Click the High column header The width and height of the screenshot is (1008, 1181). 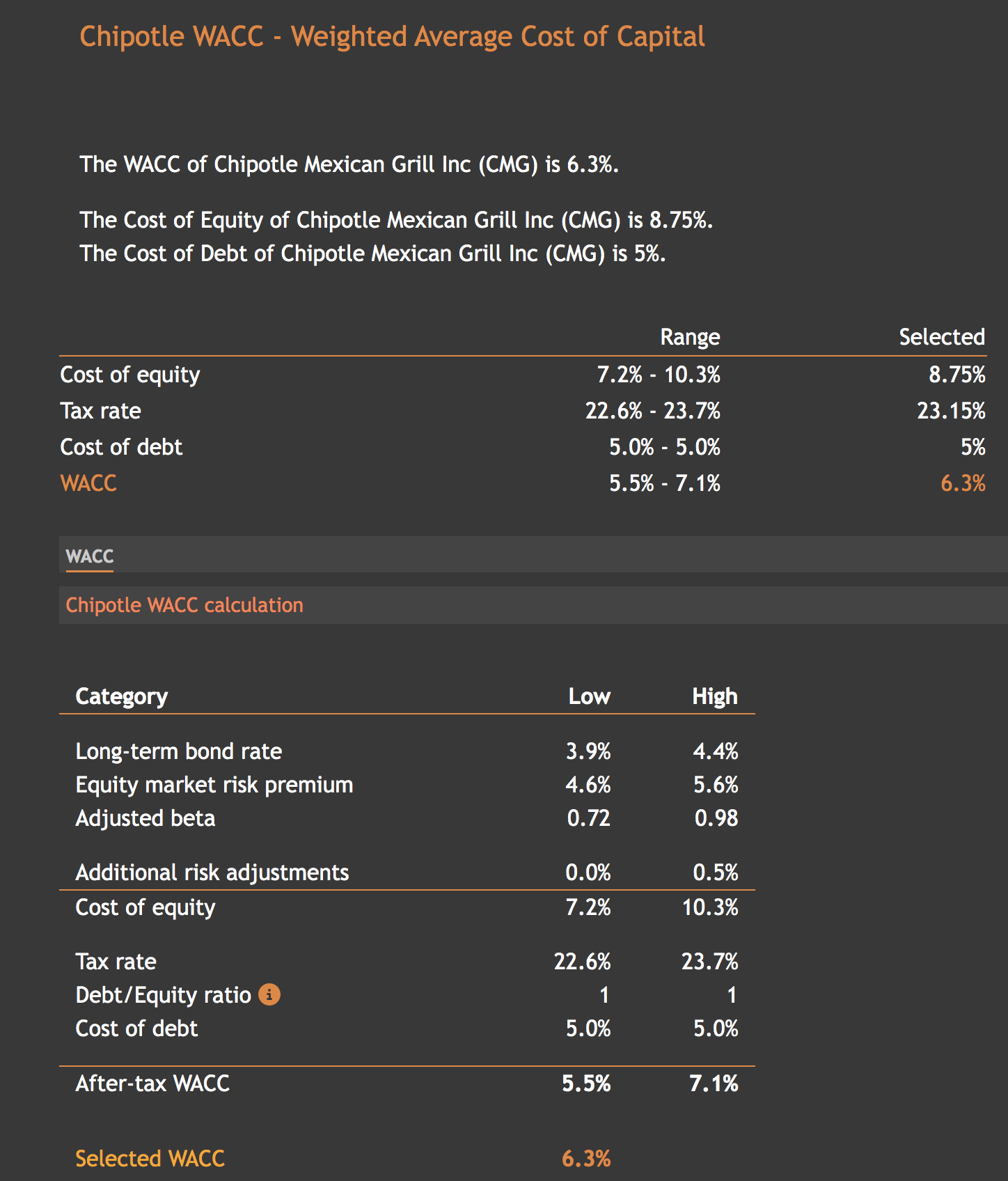[x=715, y=695]
